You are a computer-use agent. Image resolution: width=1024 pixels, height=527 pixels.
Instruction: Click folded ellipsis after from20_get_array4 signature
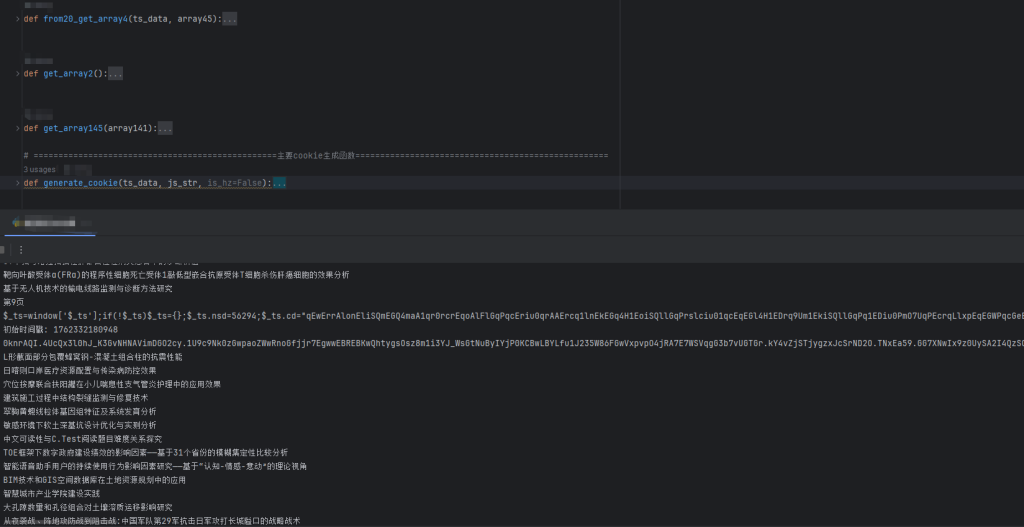[x=229, y=19]
